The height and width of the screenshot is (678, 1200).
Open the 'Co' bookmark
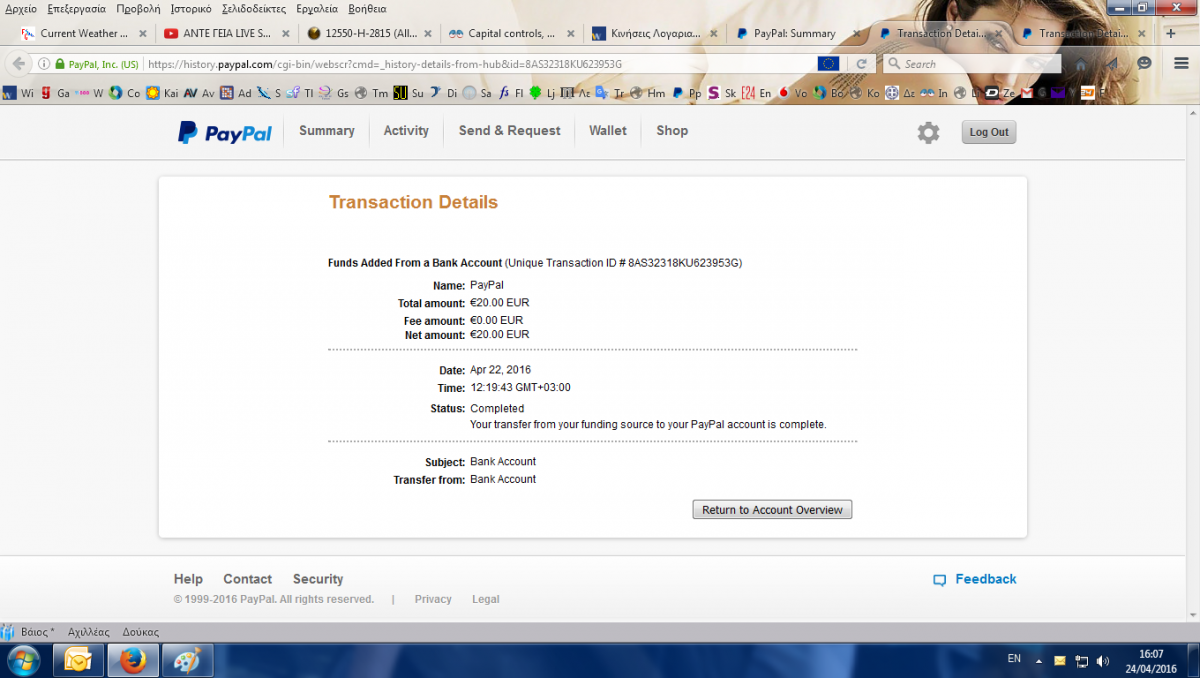point(125,93)
